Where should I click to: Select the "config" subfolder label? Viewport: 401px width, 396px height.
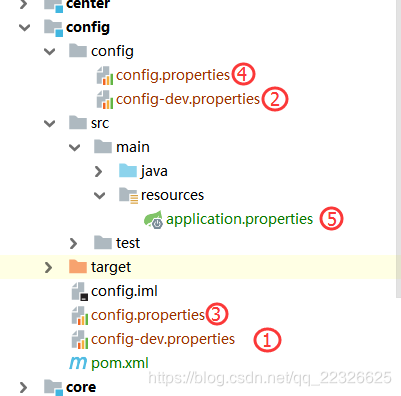coord(112,52)
